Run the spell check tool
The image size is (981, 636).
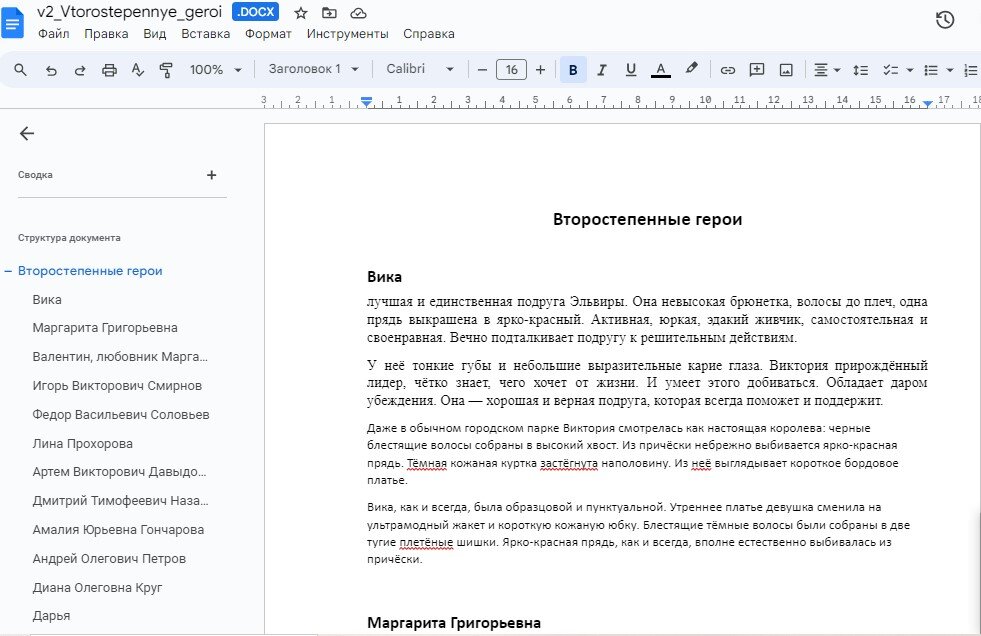138,70
